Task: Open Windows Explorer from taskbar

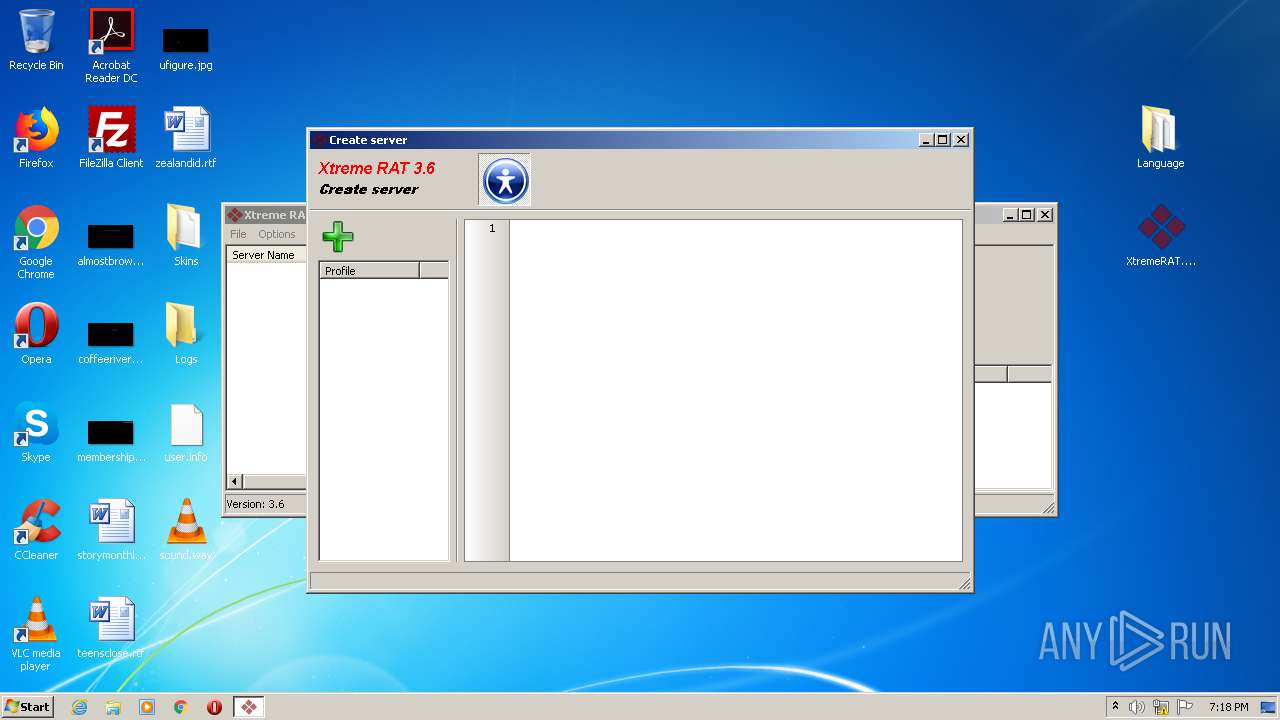Action: point(113,707)
